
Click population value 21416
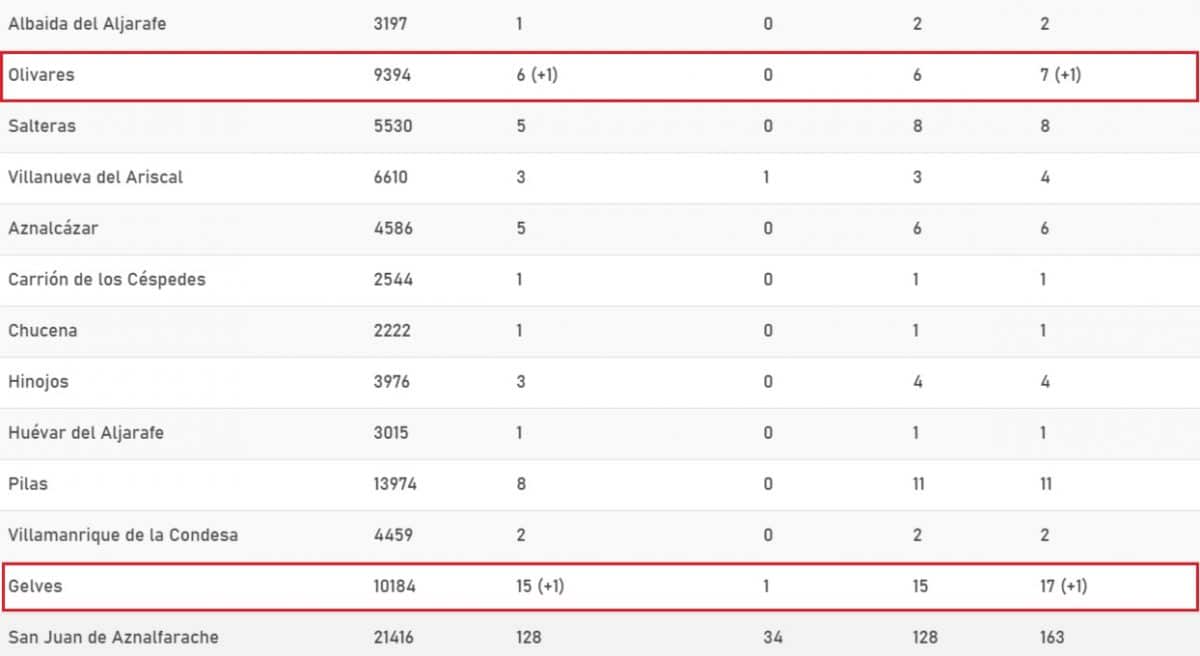394,637
